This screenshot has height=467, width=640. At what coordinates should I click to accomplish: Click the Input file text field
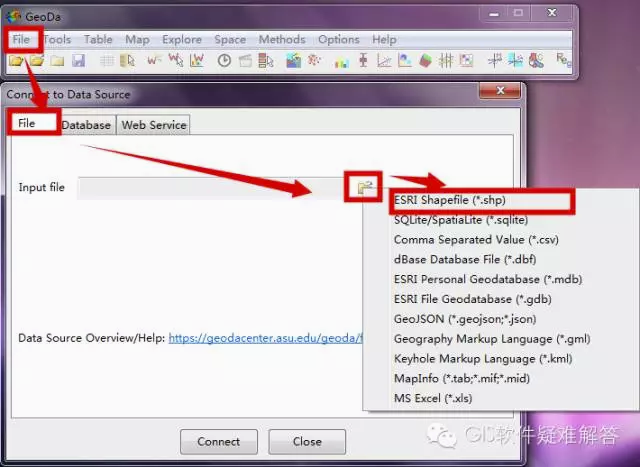pyautogui.click(x=211, y=188)
